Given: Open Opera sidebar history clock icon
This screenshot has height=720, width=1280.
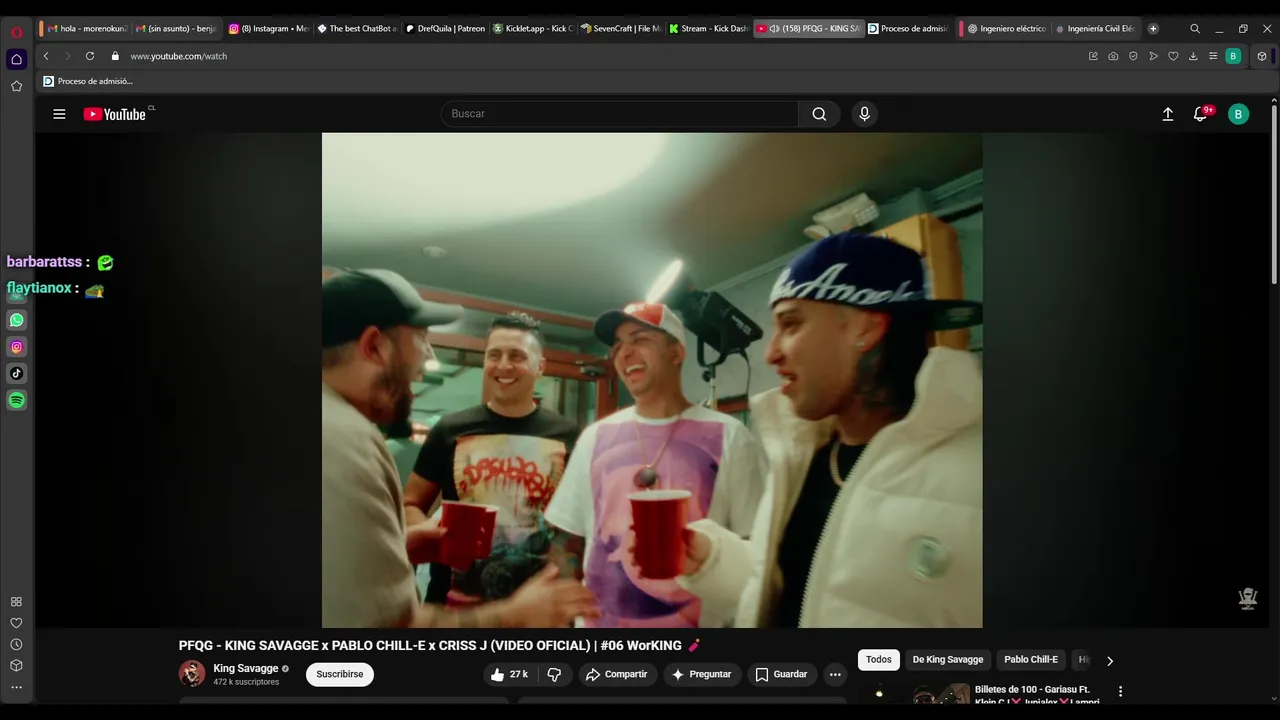Looking at the screenshot, I should 16,645.
